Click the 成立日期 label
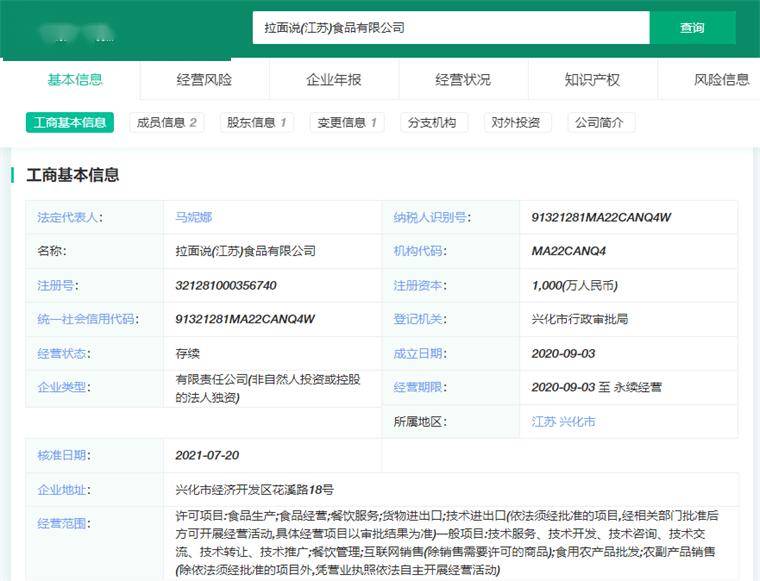The height and width of the screenshot is (581, 760). 420,353
